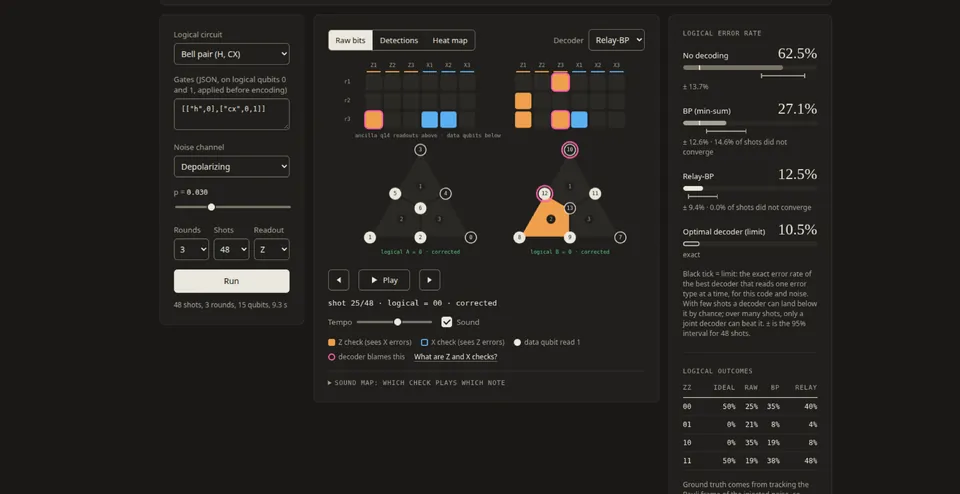
Task: Click the orange Z check legend swatch
Action: pyautogui.click(x=331, y=342)
